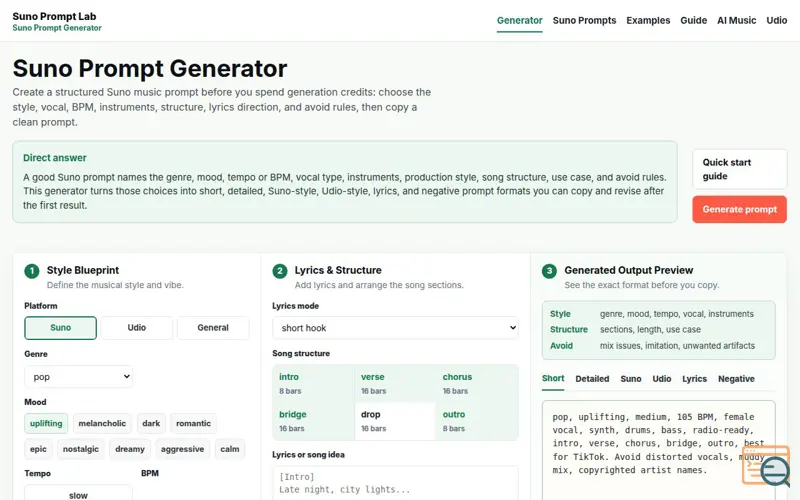
Task: Toggle the calm mood chip
Action: 230,449
